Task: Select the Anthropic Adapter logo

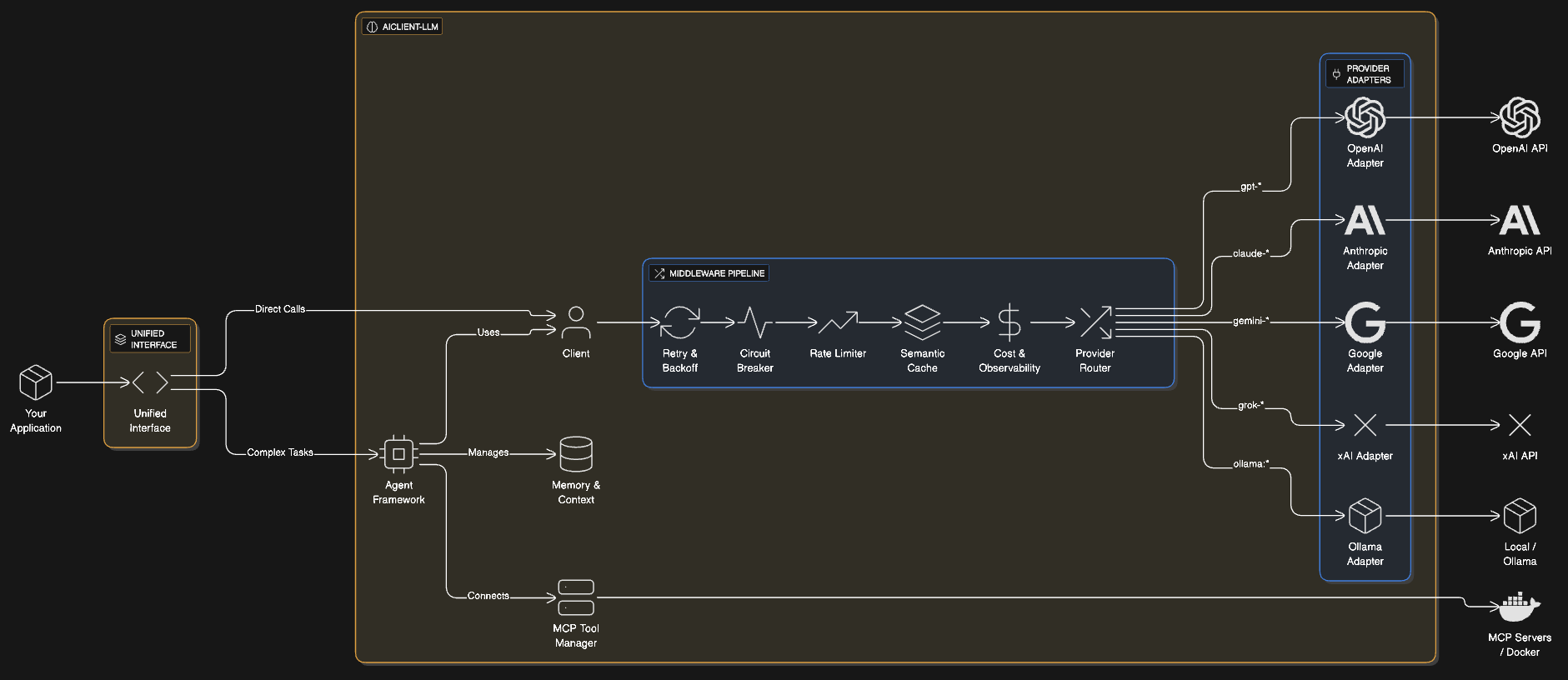Action: point(1365,220)
